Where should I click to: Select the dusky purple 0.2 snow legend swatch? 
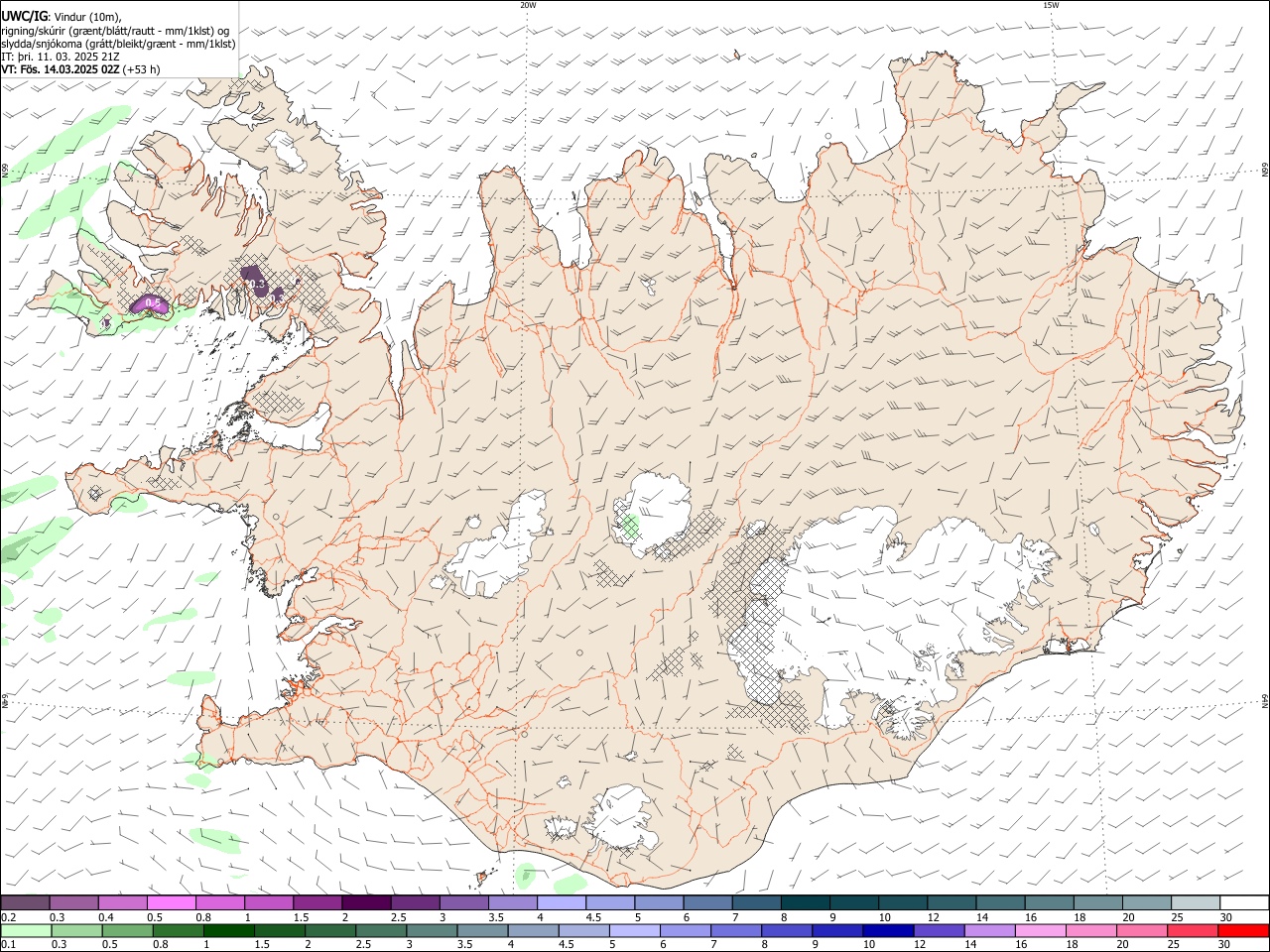coord(26,902)
